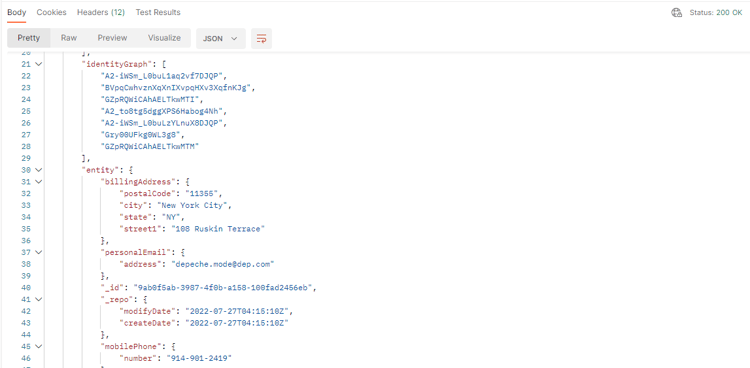Open the Cookies tab
Image resolution: width=750 pixels, height=368 pixels.
click(52, 12)
